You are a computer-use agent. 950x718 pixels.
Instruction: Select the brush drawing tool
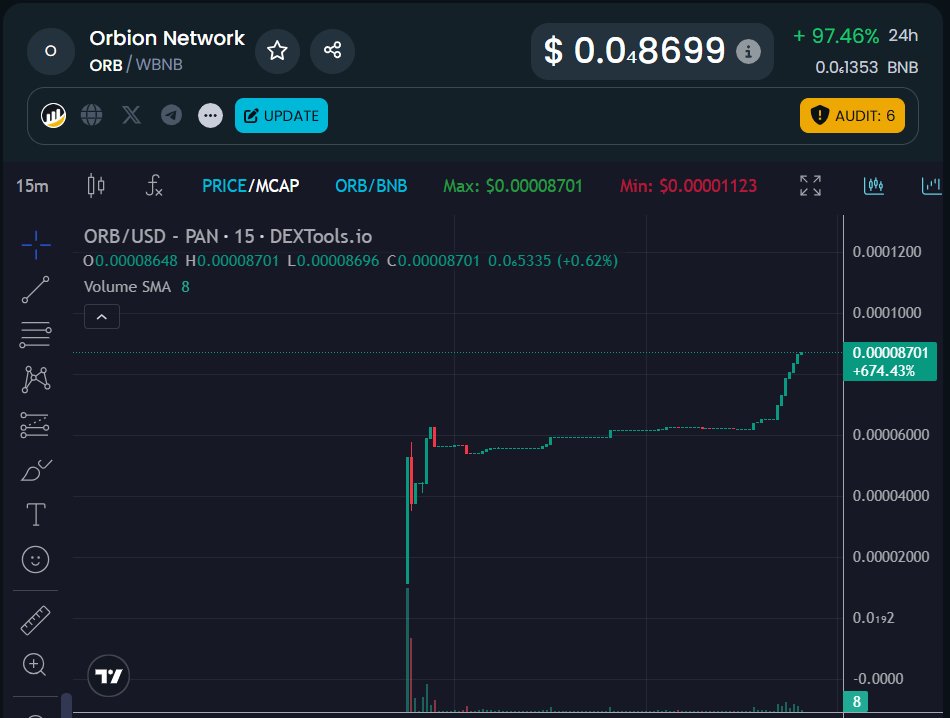coord(36,470)
